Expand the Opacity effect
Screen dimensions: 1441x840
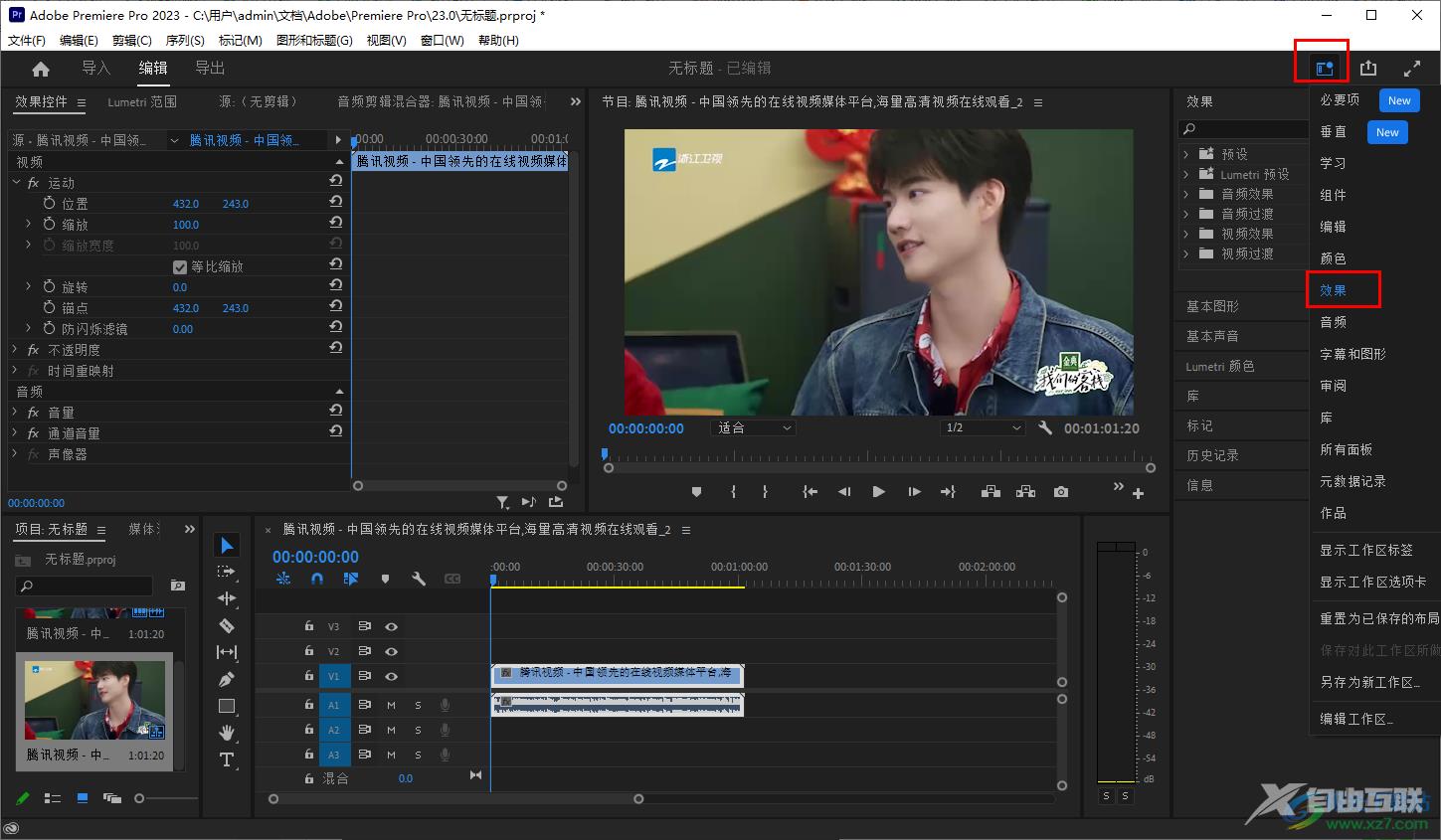tap(15, 350)
